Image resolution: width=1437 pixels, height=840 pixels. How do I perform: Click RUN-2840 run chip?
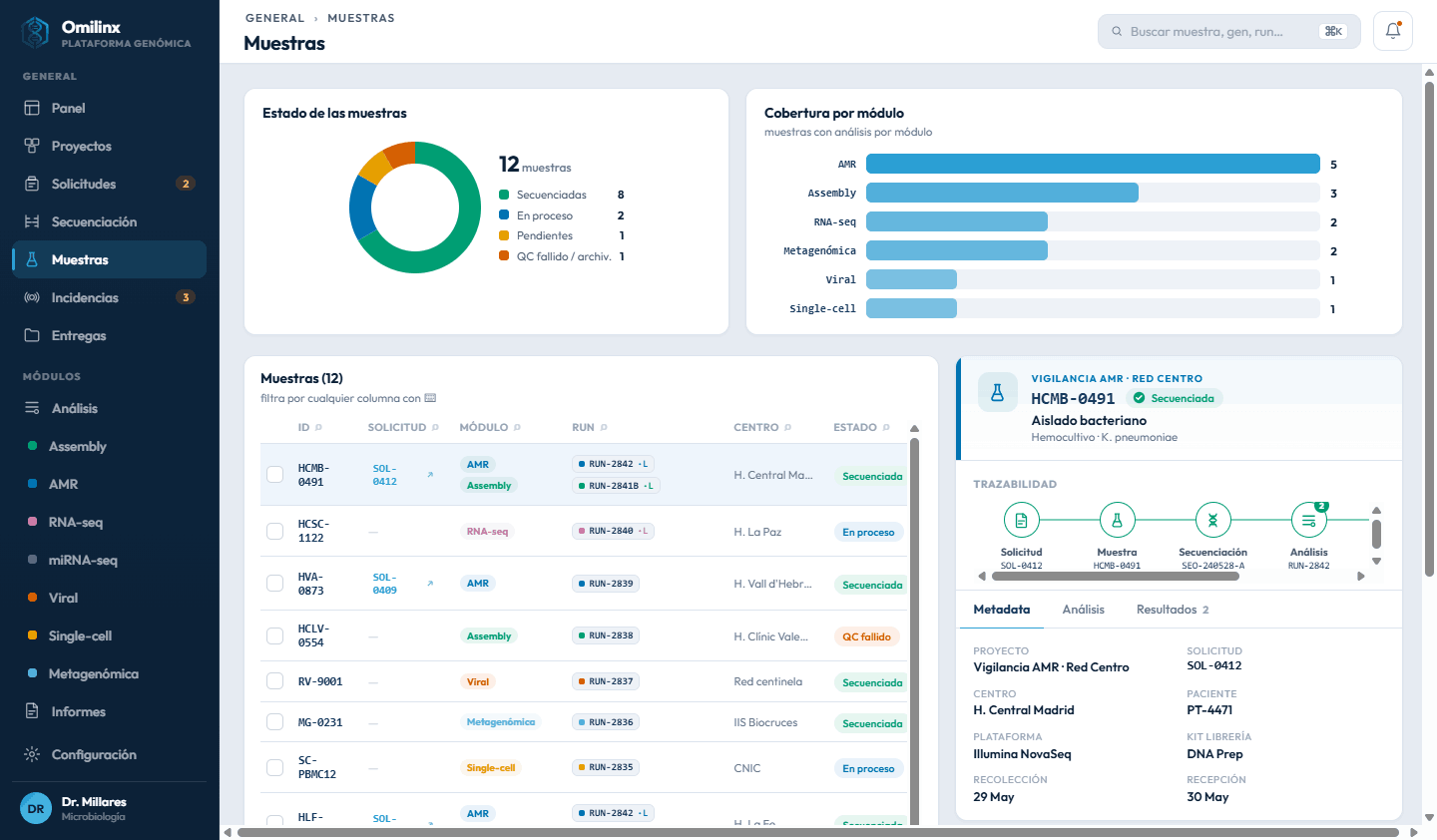click(x=614, y=531)
